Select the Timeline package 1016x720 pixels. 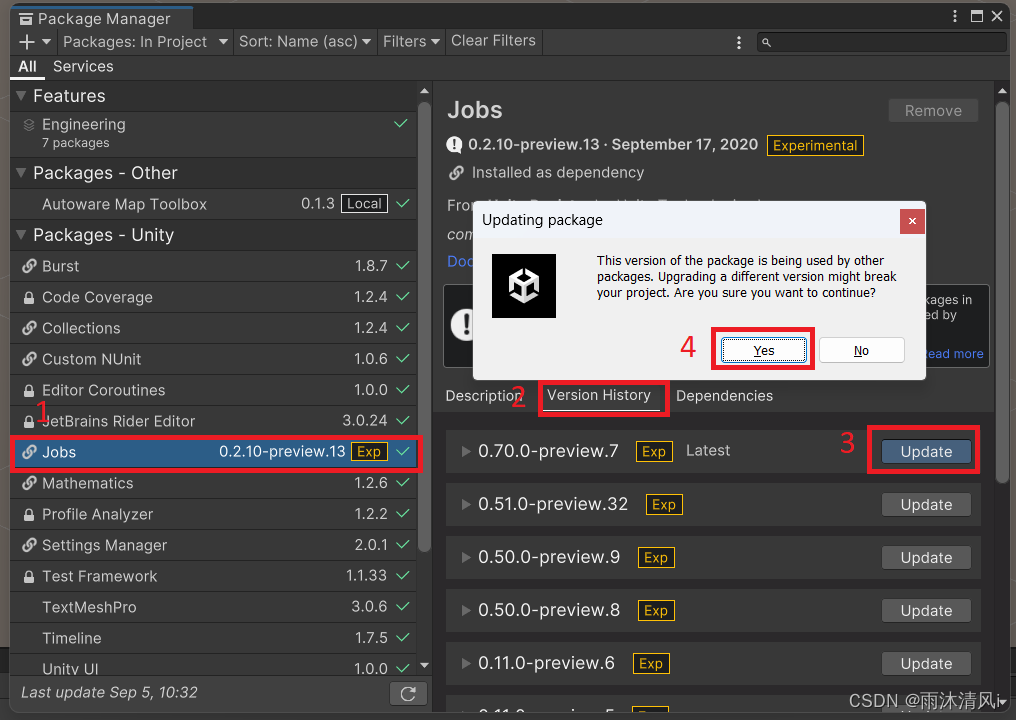click(x=214, y=639)
